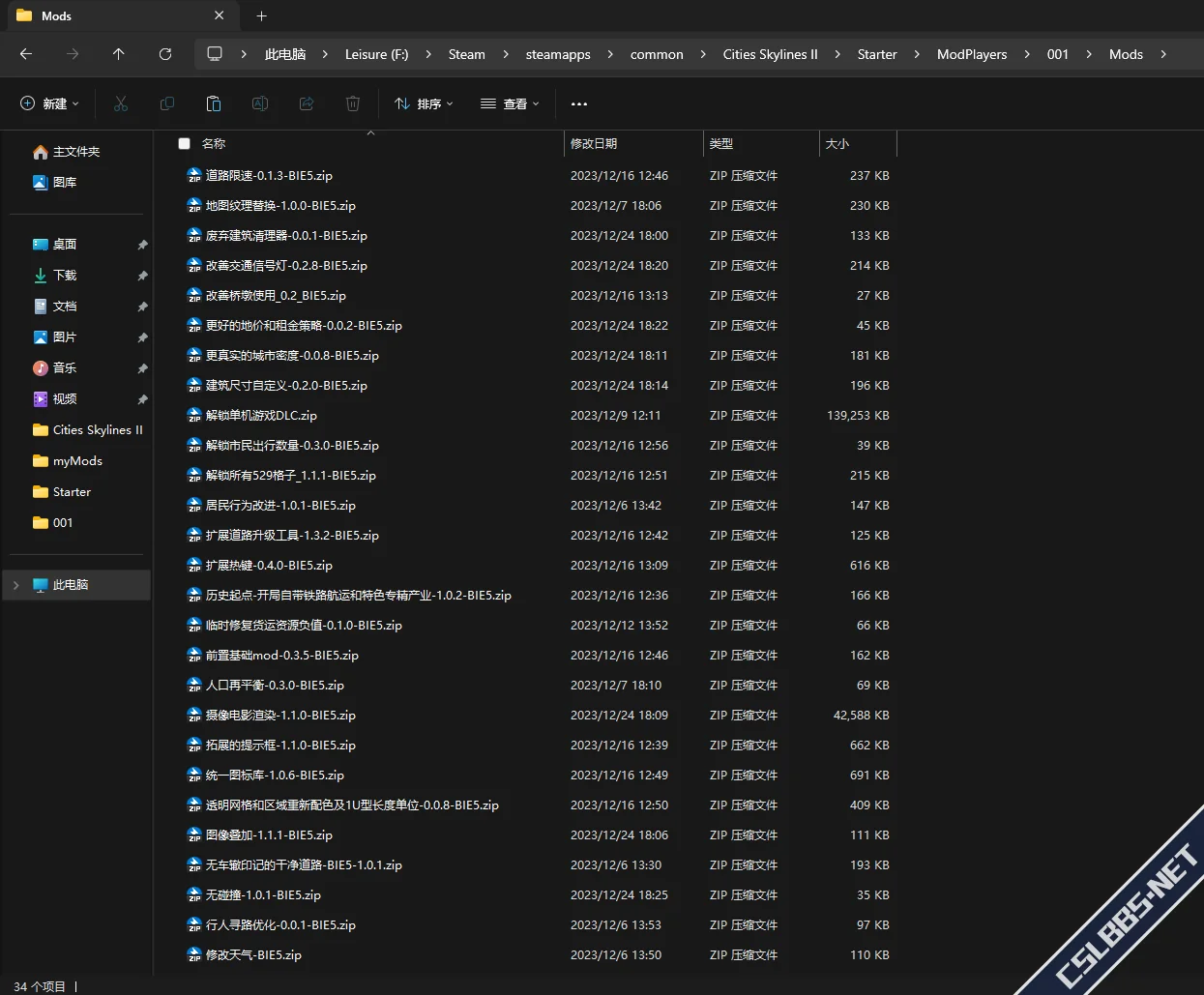Click zip icon of 统一图标库-1.0.6-BIE5.zip
The width and height of the screenshot is (1204, 995).
point(194,776)
